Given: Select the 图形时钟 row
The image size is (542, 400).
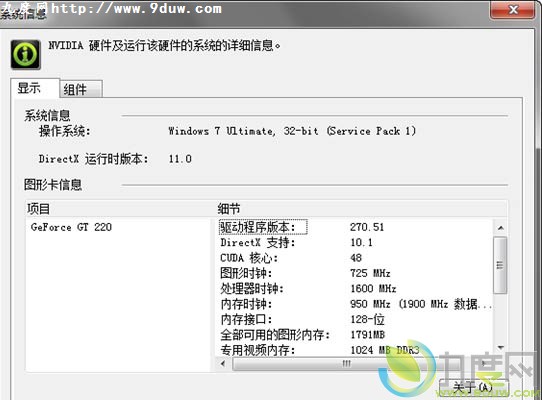Looking at the screenshot, I should [355, 273].
